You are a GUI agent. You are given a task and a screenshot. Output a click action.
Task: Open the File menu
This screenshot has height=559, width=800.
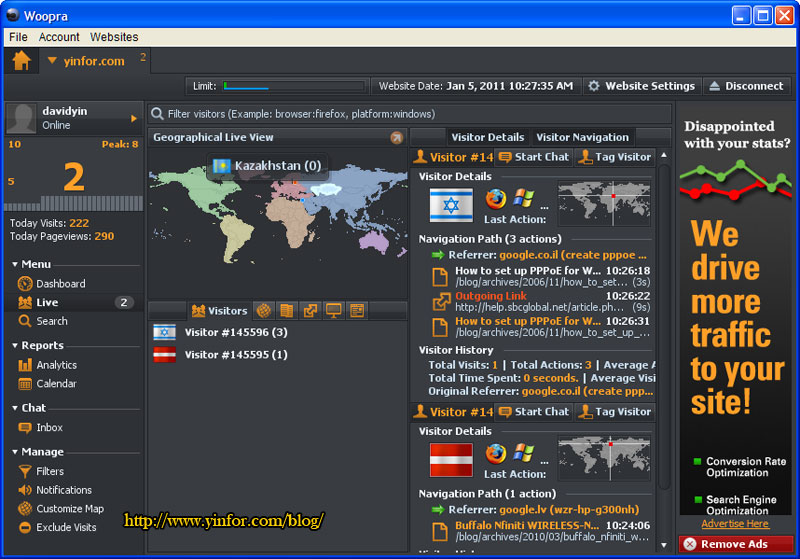click(x=18, y=37)
